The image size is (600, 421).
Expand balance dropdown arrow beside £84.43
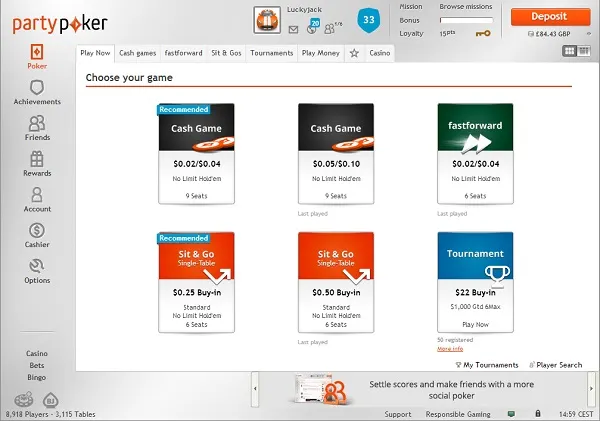(x=589, y=34)
